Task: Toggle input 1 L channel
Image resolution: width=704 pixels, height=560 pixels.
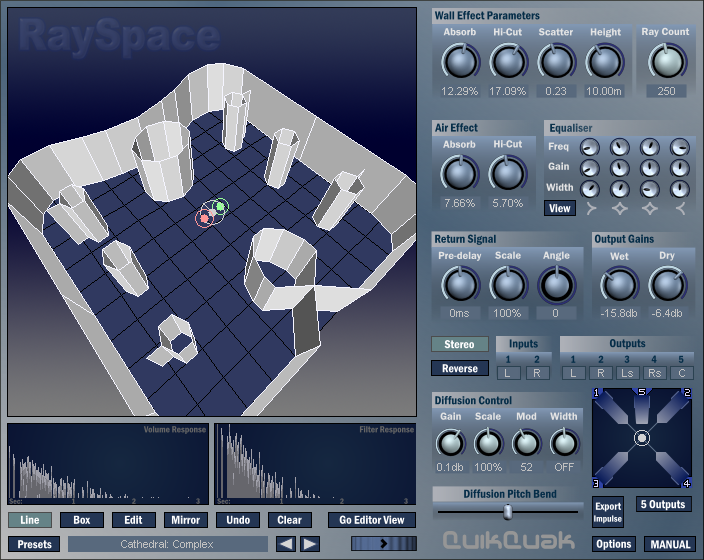Action: point(508,373)
